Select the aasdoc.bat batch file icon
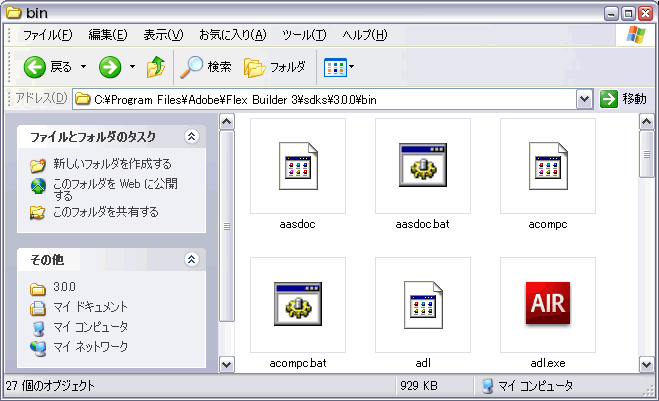This screenshot has height=401, width=659. coord(423,165)
